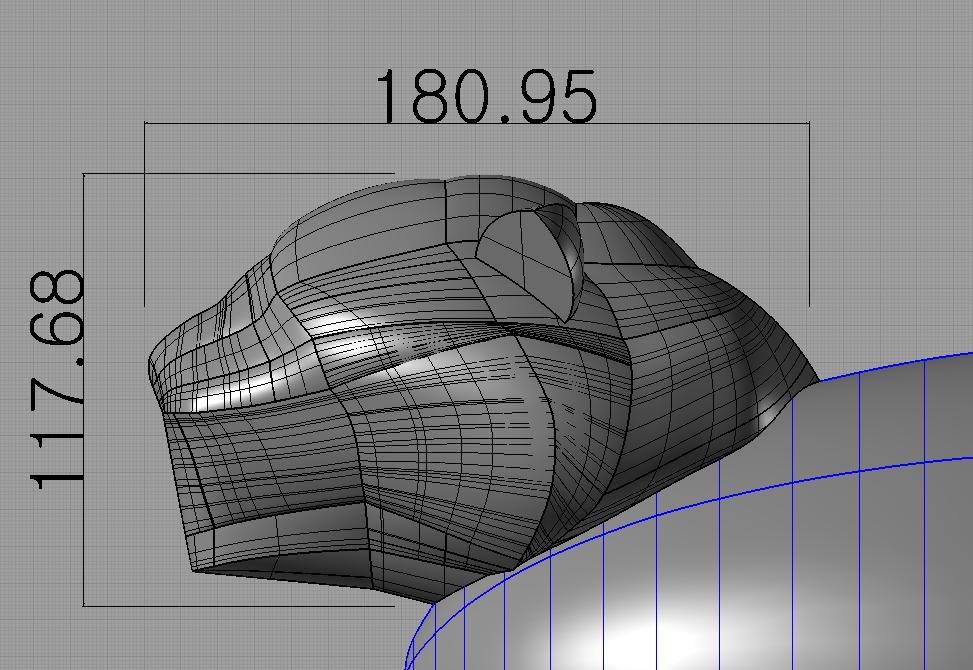Click the half-dome ear shape on model
Image resolution: width=973 pixels, height=670 pixels.
[x=530, y=261]
